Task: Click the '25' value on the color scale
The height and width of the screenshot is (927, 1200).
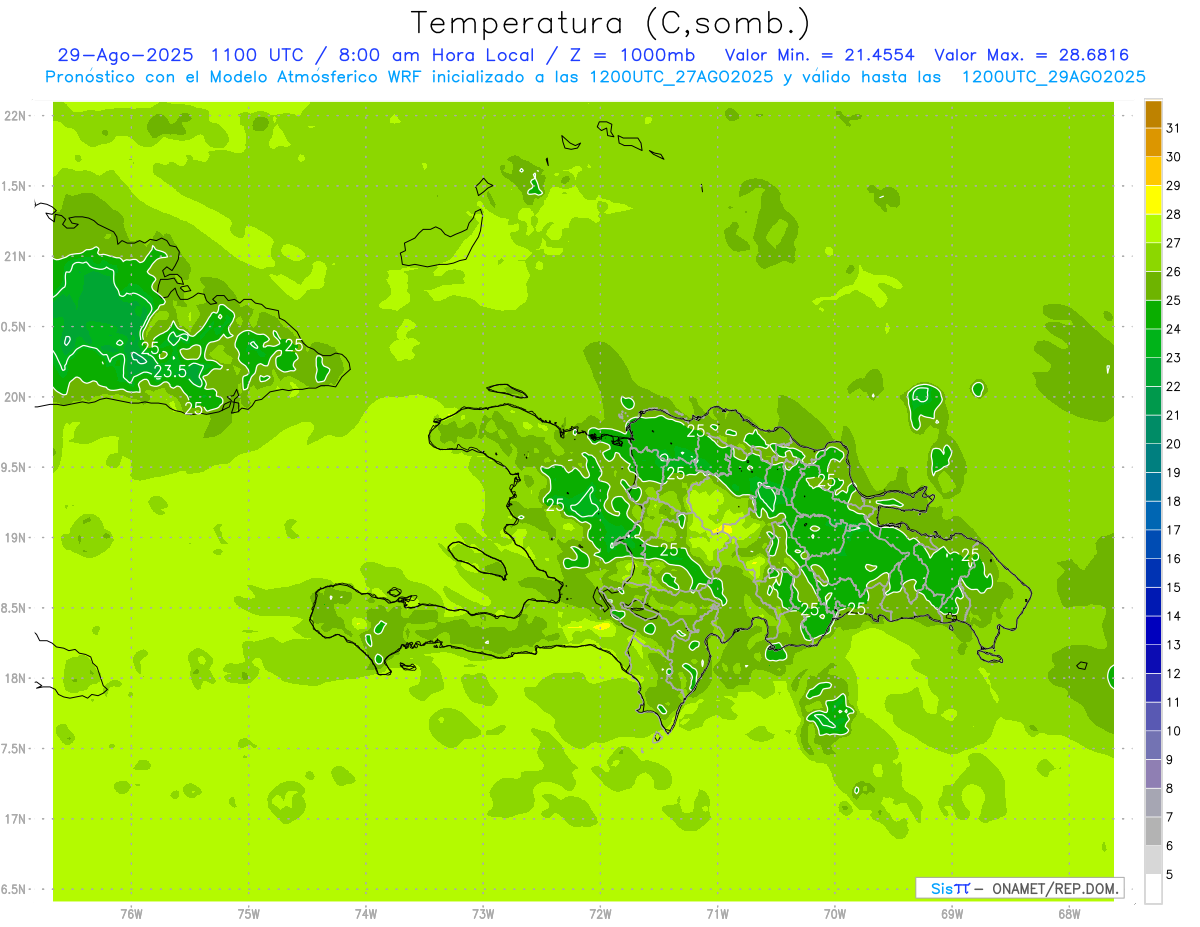Action: [x=1174, y=300]
